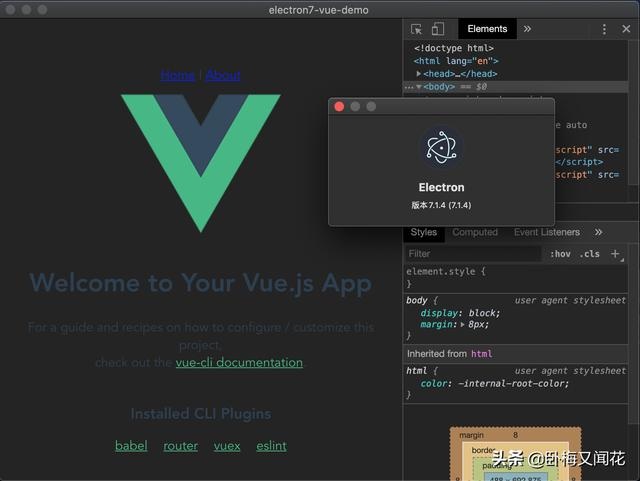Click the Installed CLI Plugins heading

201,414
